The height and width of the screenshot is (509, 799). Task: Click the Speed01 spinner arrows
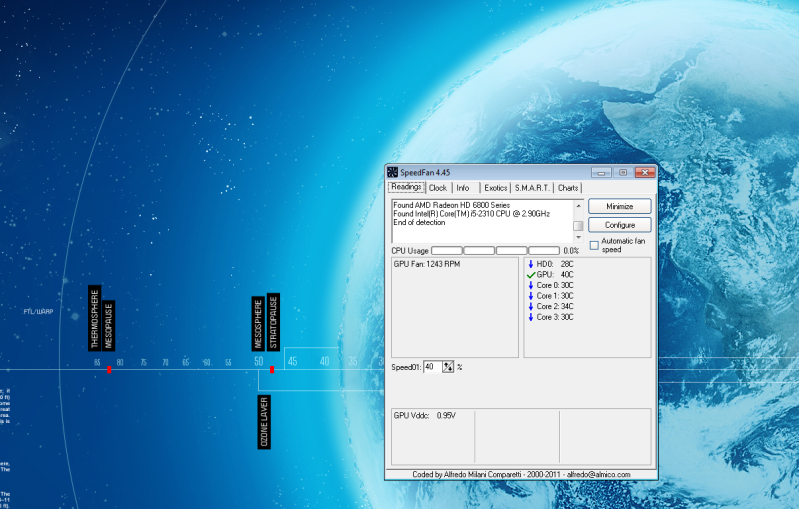point(448,367)
